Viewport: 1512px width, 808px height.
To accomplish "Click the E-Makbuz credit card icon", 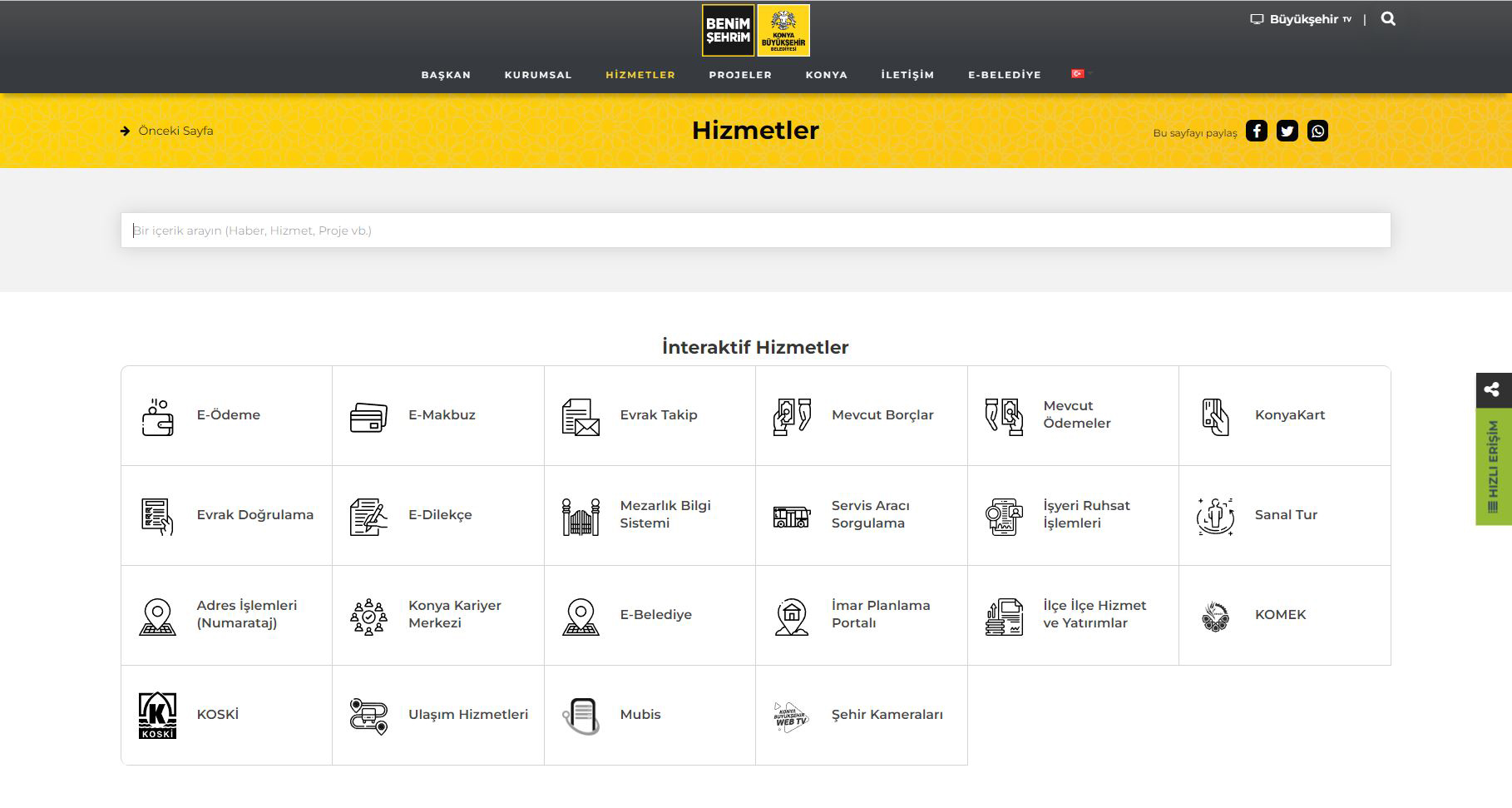I will click(x=368, y=417).
